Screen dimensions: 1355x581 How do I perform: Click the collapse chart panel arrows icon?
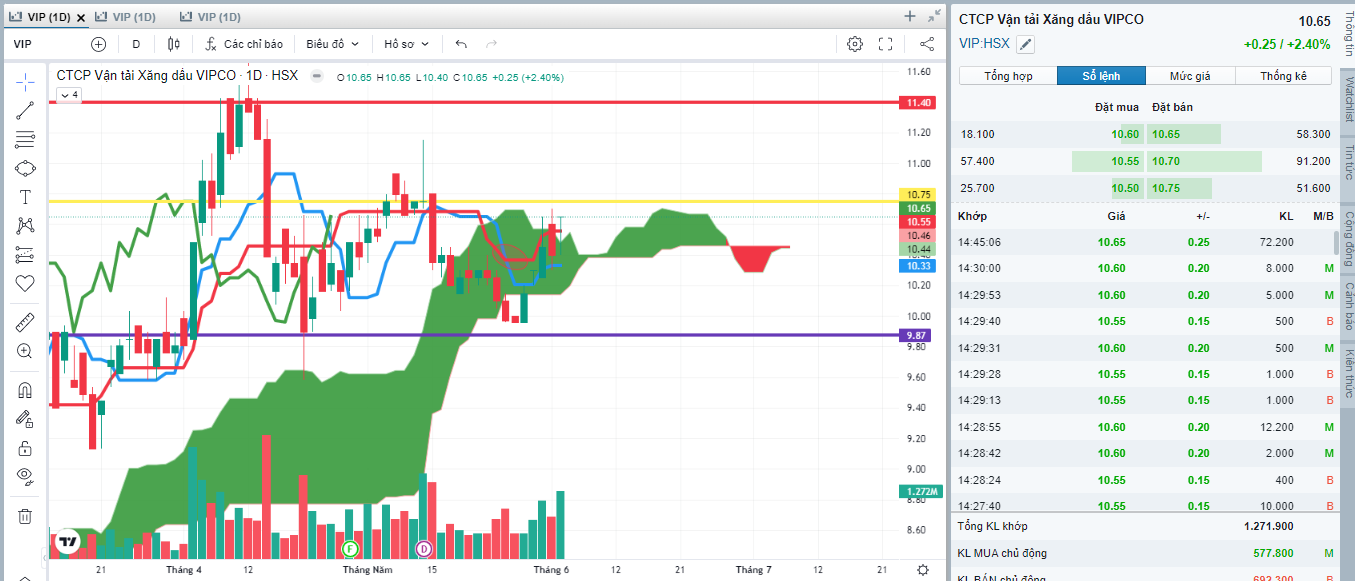tap(934, 16)
